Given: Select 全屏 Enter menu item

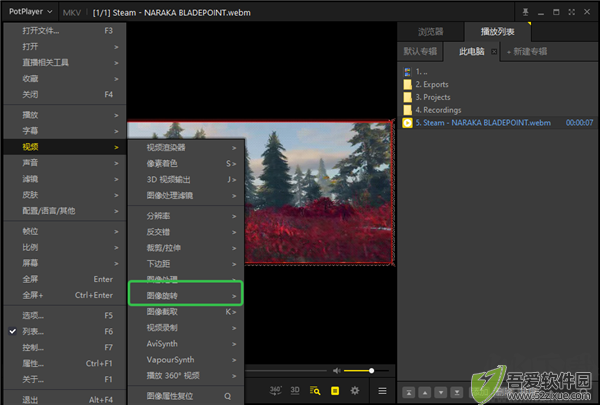Looking at the screenshot, I should click(65, 279).
